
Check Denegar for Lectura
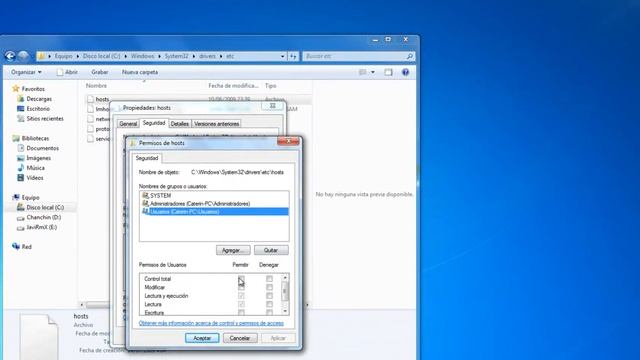click(x=269, y=304)
